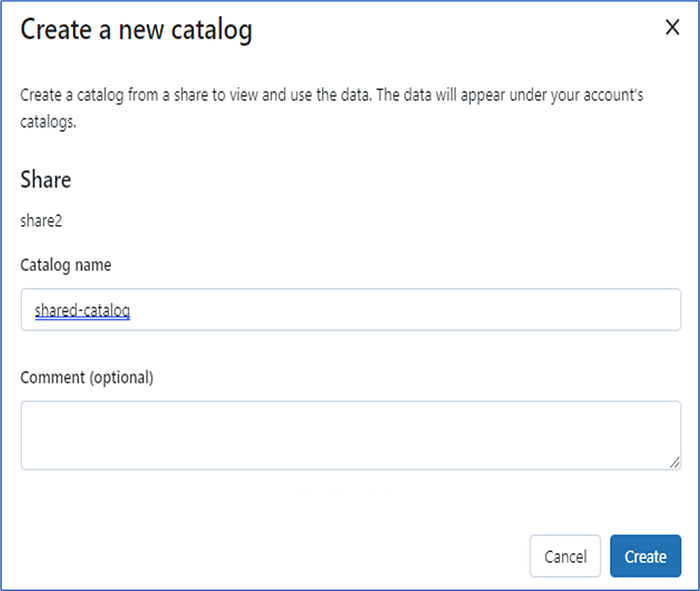Close the Create a new catalog dialog
The height and width of the screenshot is (591, 700).
coord(673,28)
